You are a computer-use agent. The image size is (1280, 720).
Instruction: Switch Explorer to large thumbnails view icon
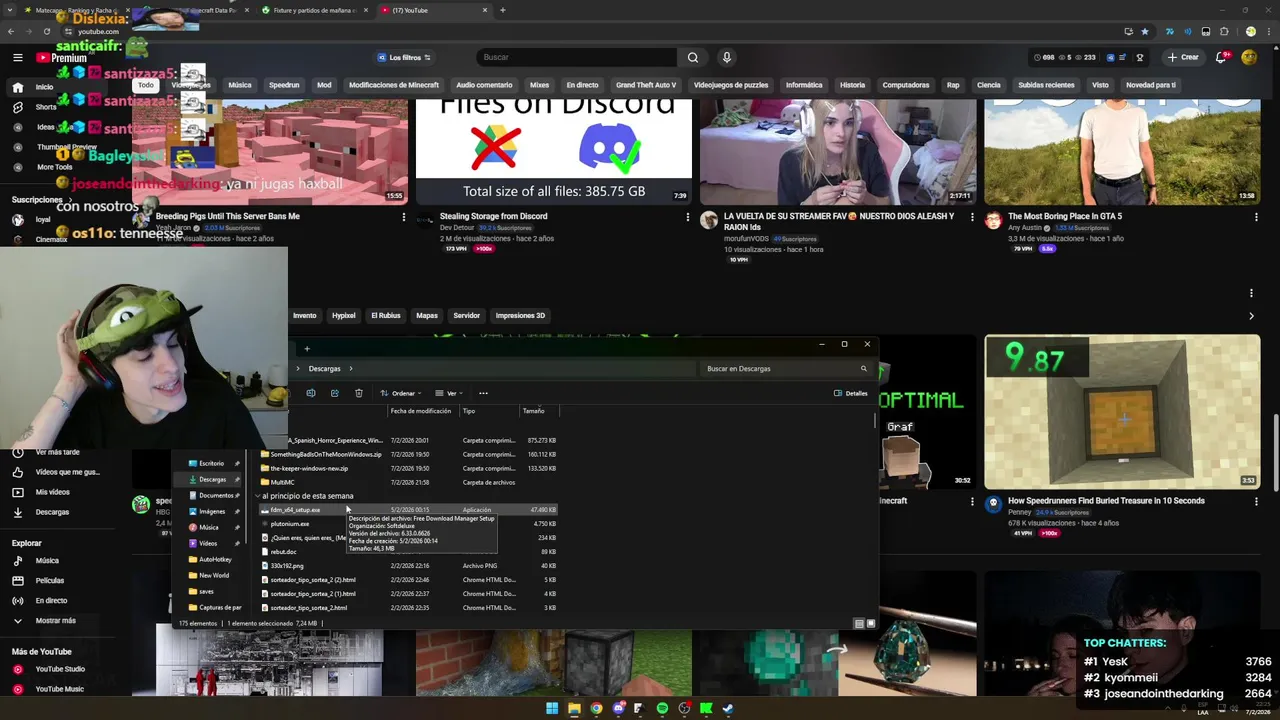871,623
